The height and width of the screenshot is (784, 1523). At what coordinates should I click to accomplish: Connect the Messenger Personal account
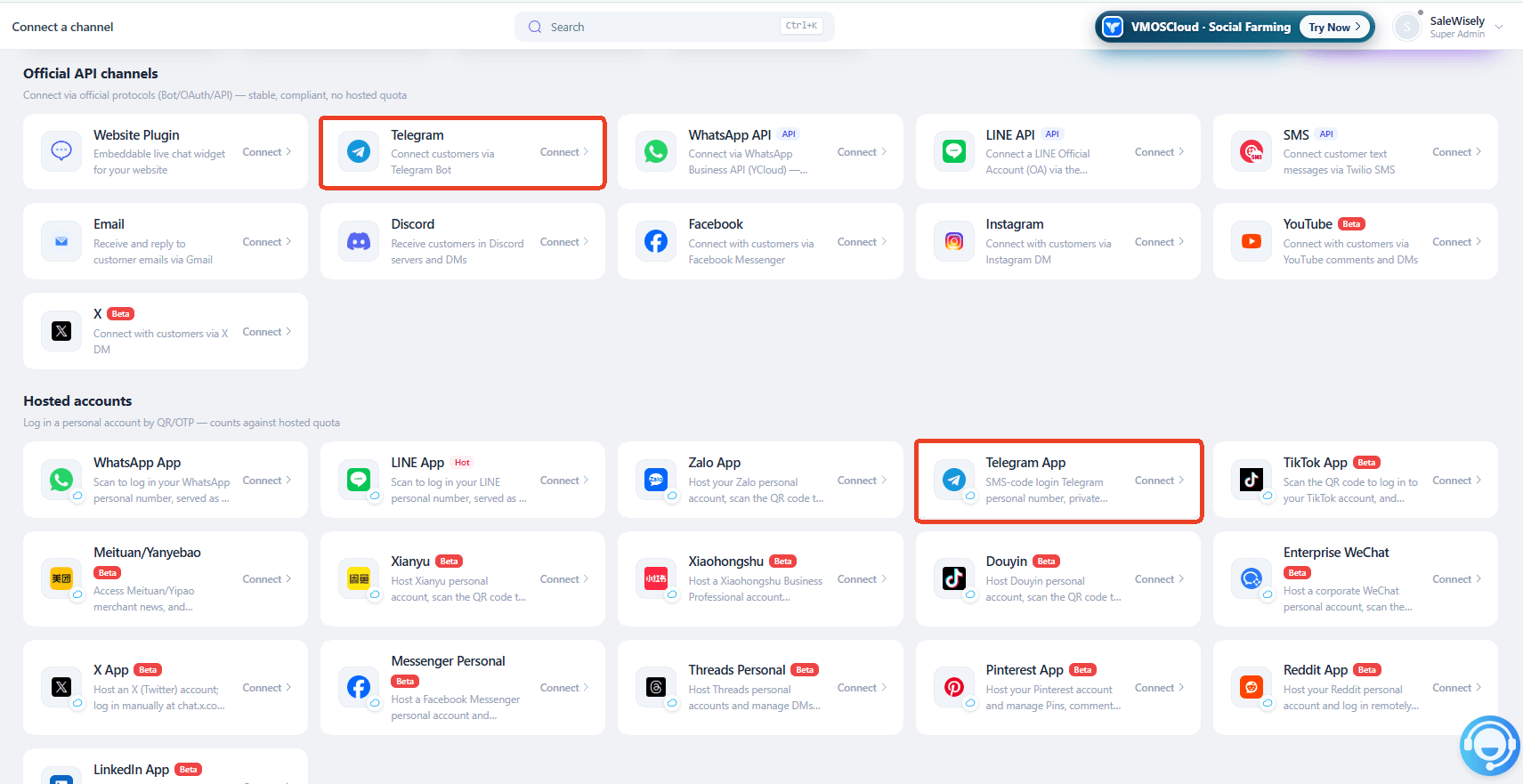click(x=564, y=688)
